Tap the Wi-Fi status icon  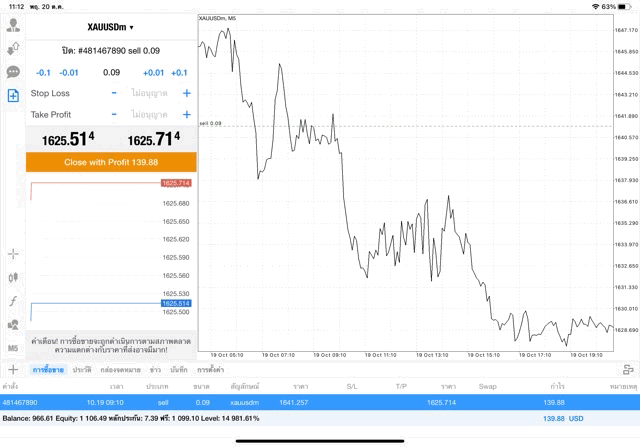(x=596, y=7)
